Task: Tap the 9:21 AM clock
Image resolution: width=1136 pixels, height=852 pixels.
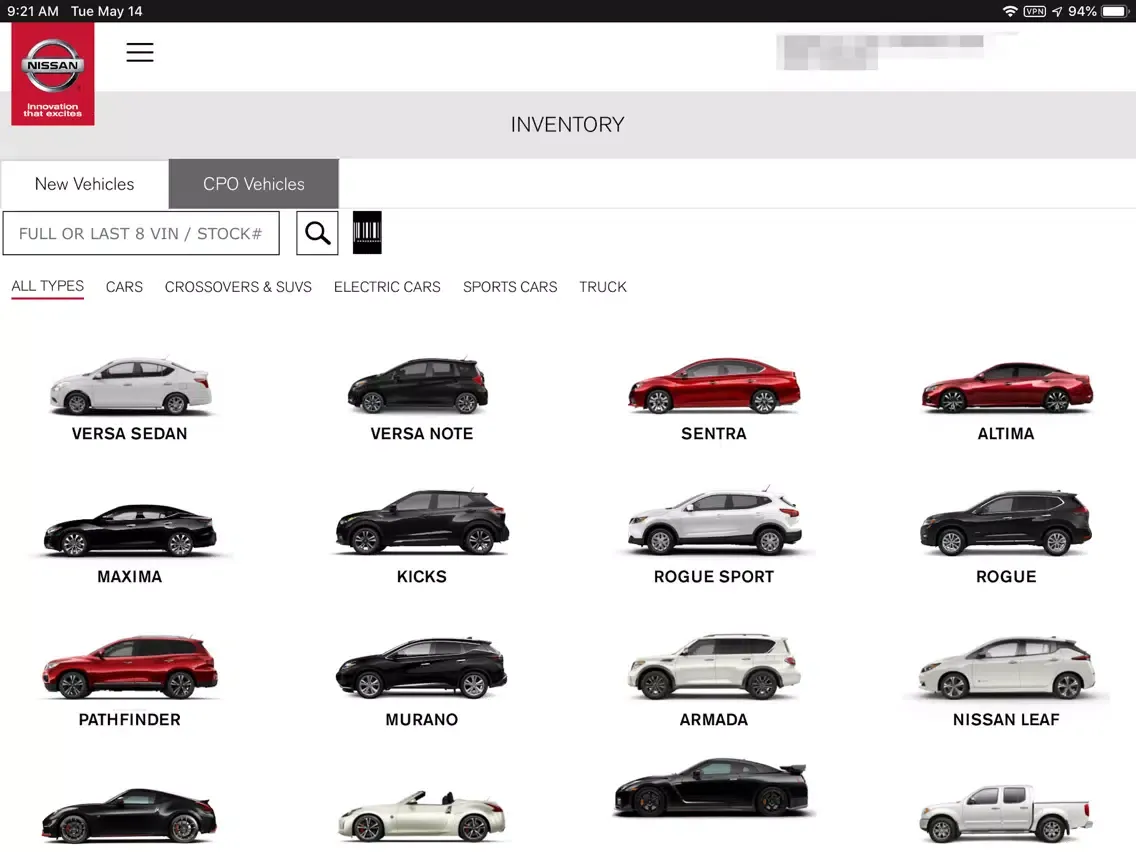Action: point(33,11)
